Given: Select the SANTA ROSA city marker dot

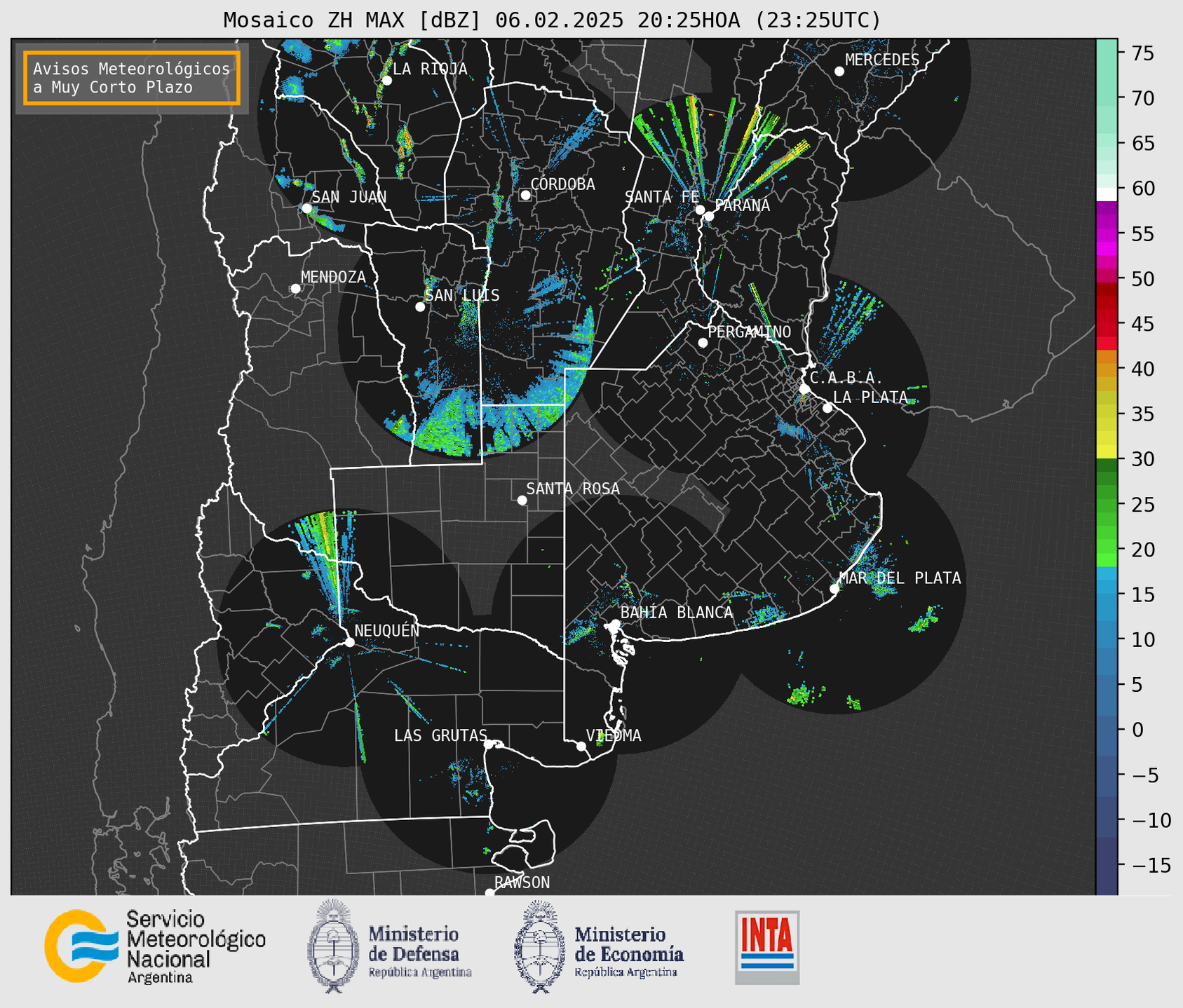Looking at the screenshot, I should click(x=522, y=500).
